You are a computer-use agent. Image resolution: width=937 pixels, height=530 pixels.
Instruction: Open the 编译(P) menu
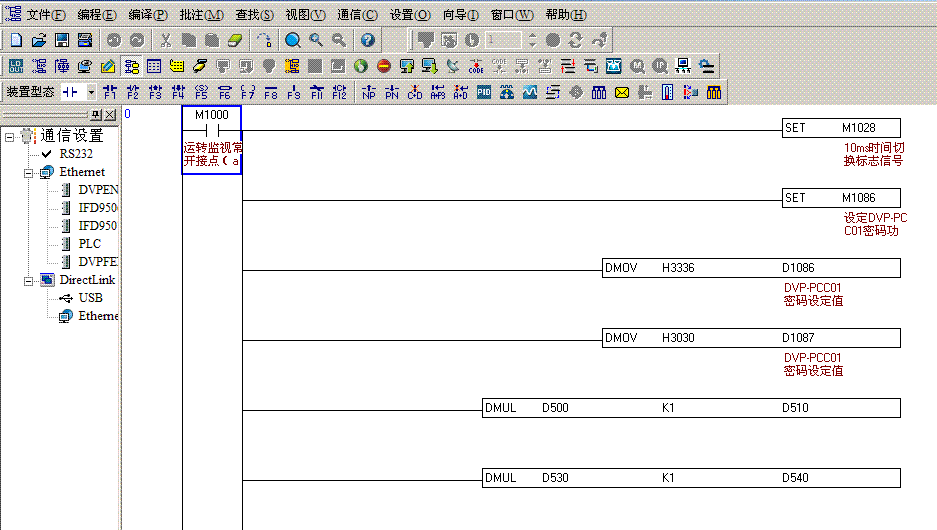click(147, 15)
